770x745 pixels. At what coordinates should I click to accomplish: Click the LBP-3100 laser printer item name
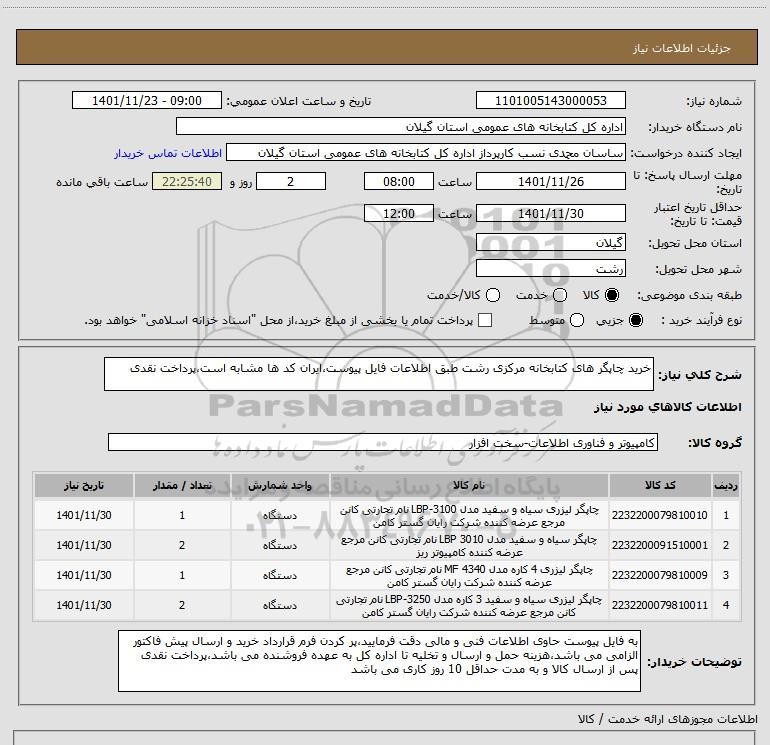[469, 516]
